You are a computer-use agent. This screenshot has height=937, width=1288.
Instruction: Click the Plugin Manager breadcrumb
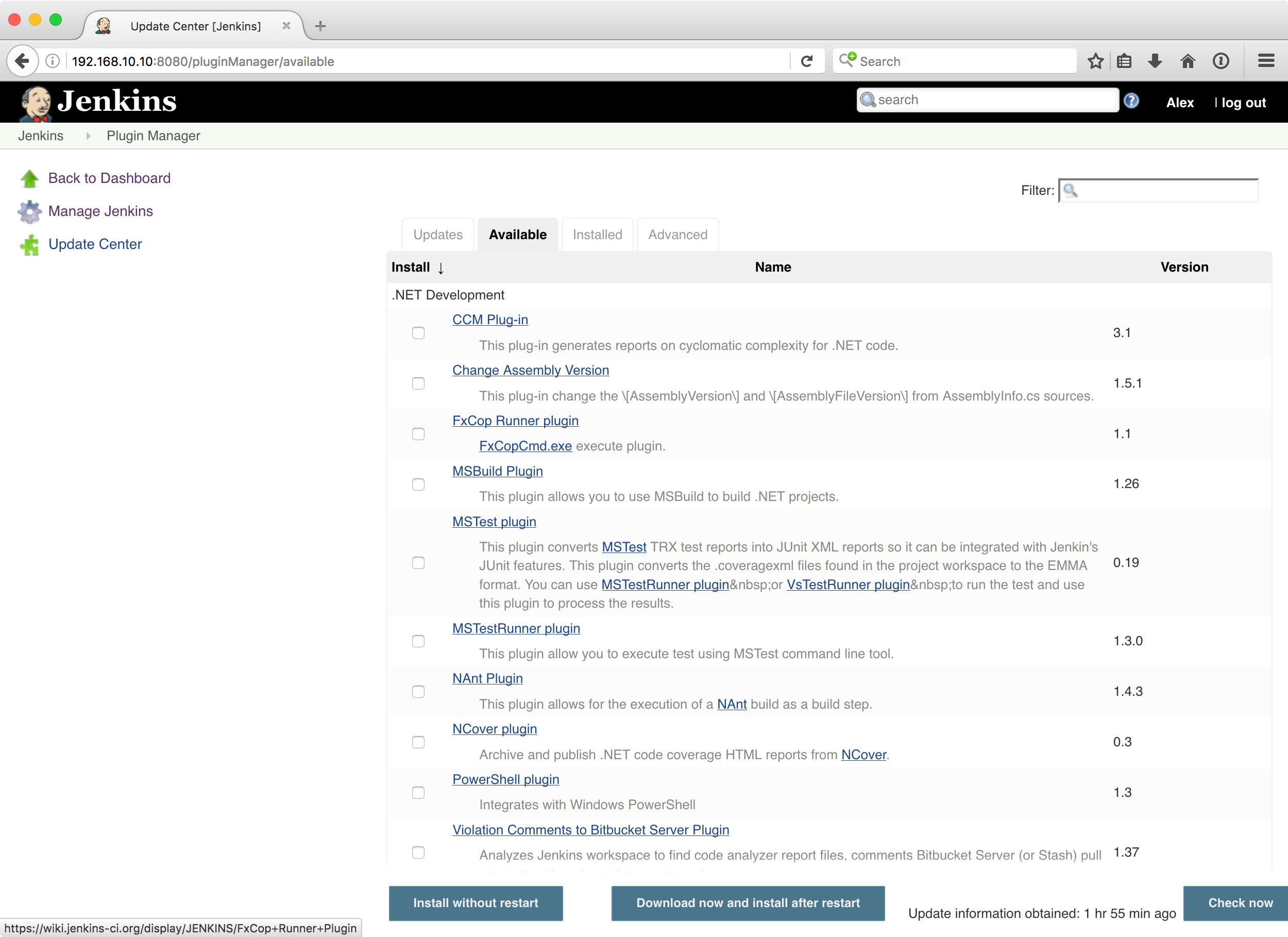pos(154,136)
